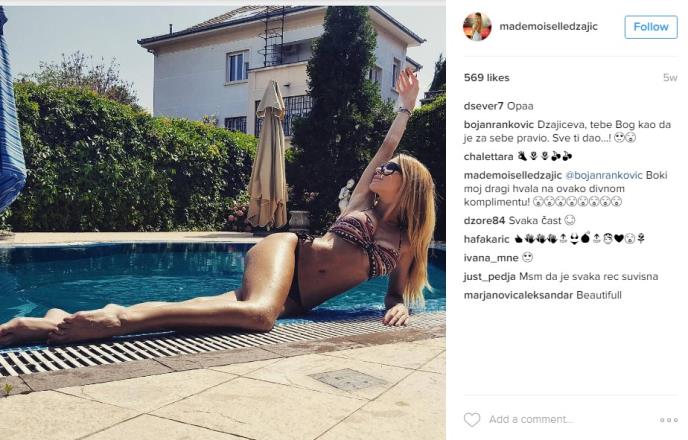The width and height of the screenshot is (688, 440).
Task: Open dsever7's profile from the comments
Action: pyautogui.click(x=484, y=106)
